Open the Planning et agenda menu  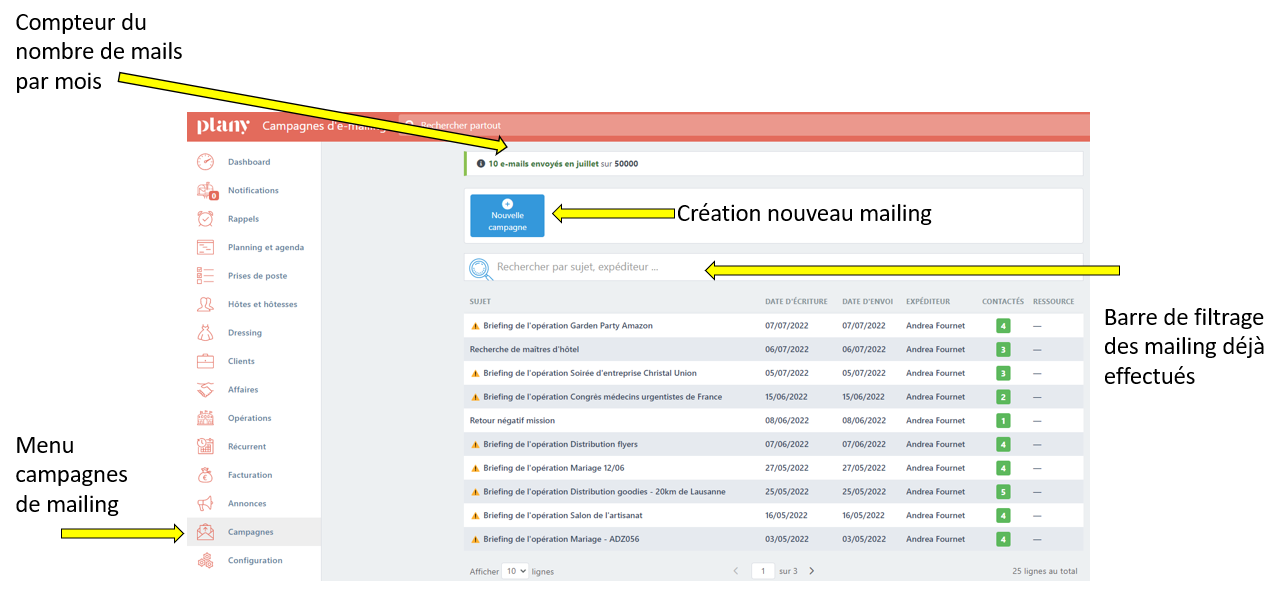pyautogui.click(x=265, y=247)
